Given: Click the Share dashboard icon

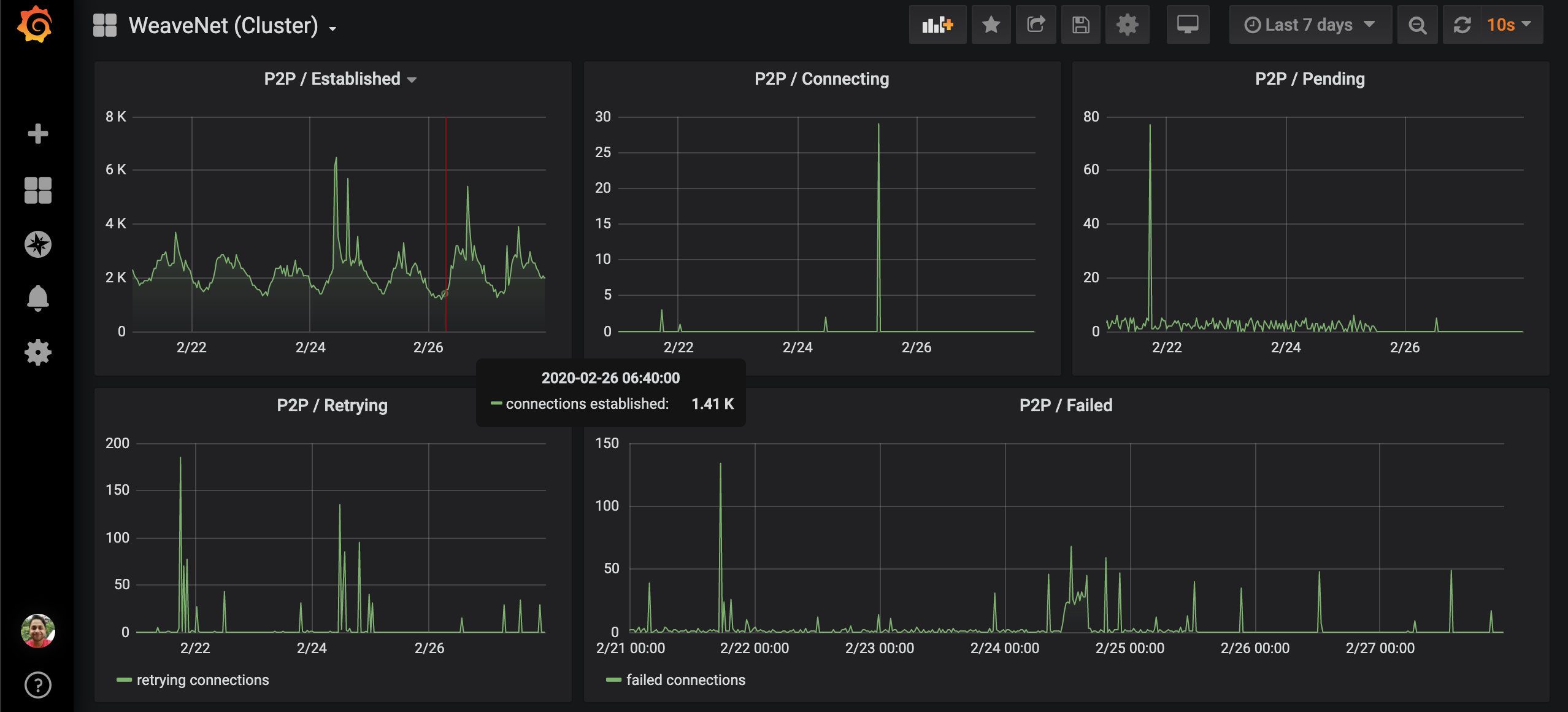Looking at the screenshot, I should [1036, 25].
